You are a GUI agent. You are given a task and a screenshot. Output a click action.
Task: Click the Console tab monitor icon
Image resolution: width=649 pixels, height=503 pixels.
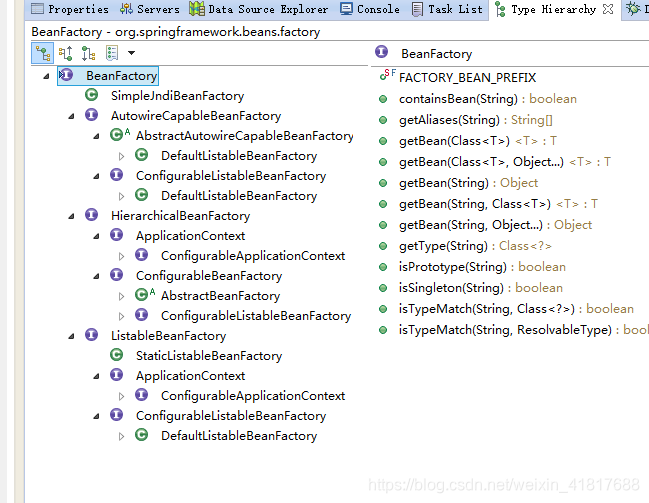coord(346,9)
